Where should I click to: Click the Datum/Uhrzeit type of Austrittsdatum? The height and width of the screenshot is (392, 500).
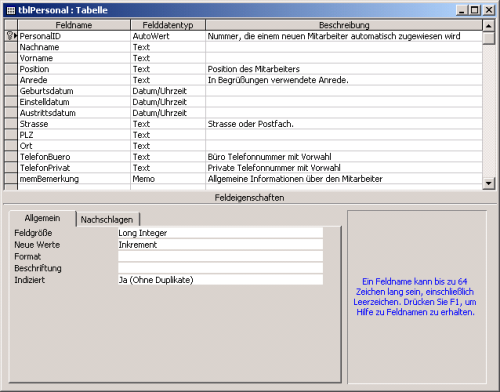pos(168,113)
